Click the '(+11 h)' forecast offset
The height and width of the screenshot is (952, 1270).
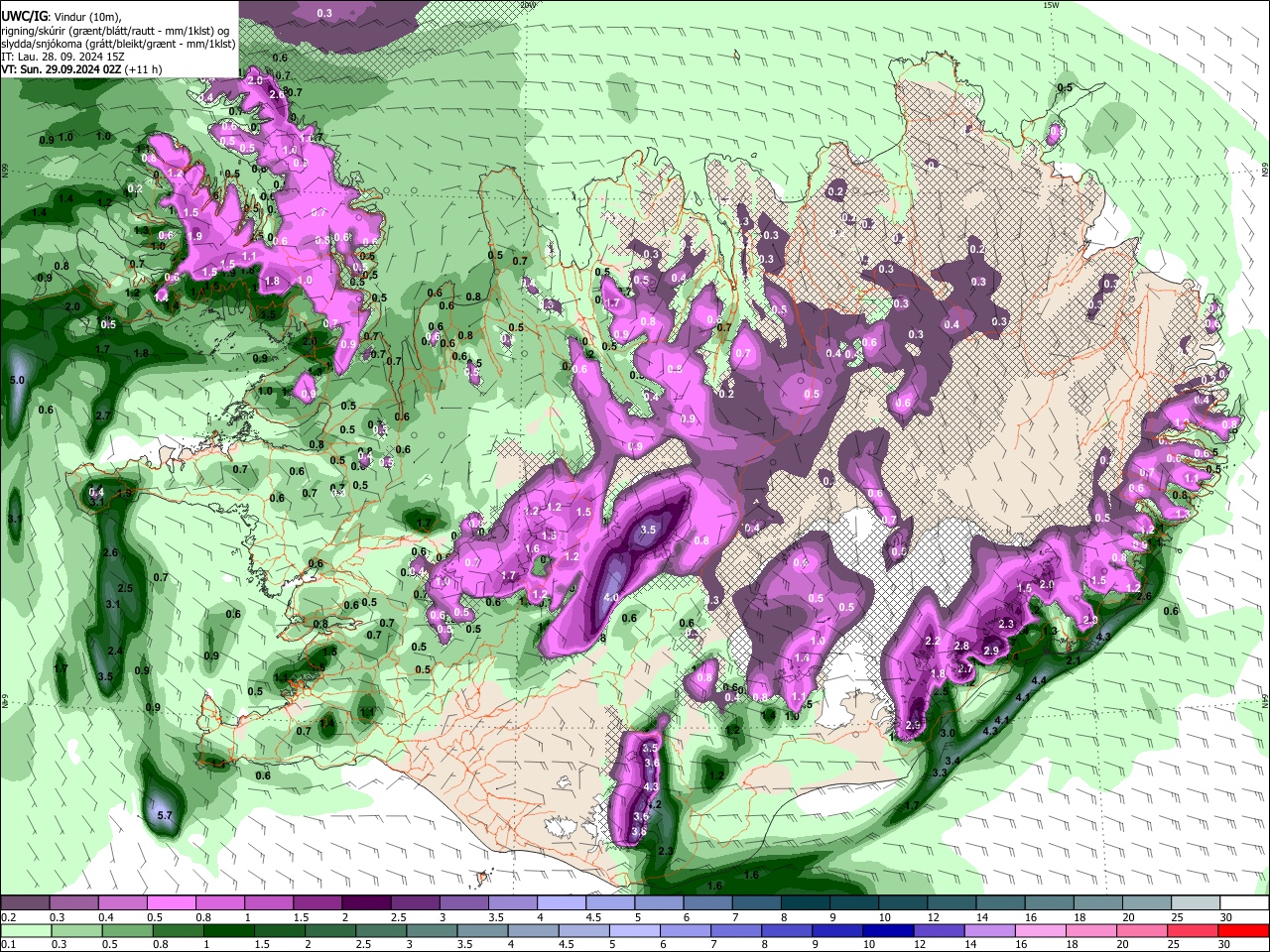[144, 69]
